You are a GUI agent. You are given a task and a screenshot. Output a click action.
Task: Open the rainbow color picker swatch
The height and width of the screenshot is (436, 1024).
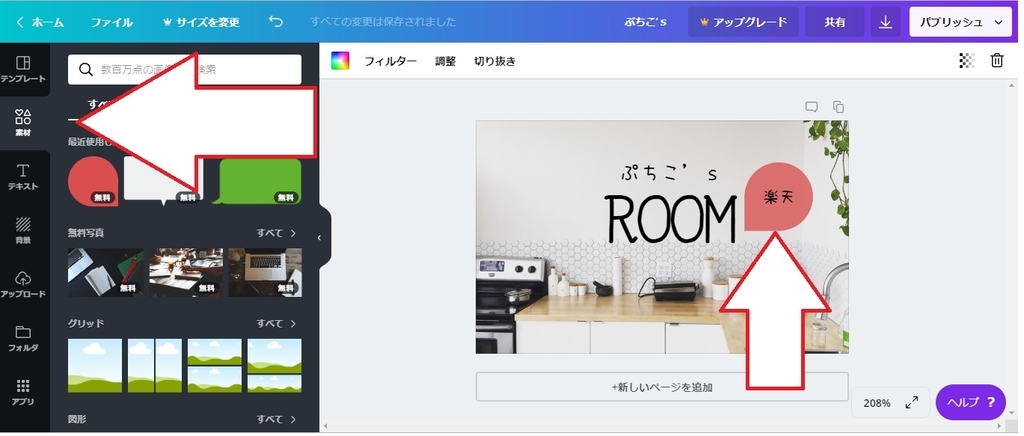pyautogui.click(x=340, y=61)
